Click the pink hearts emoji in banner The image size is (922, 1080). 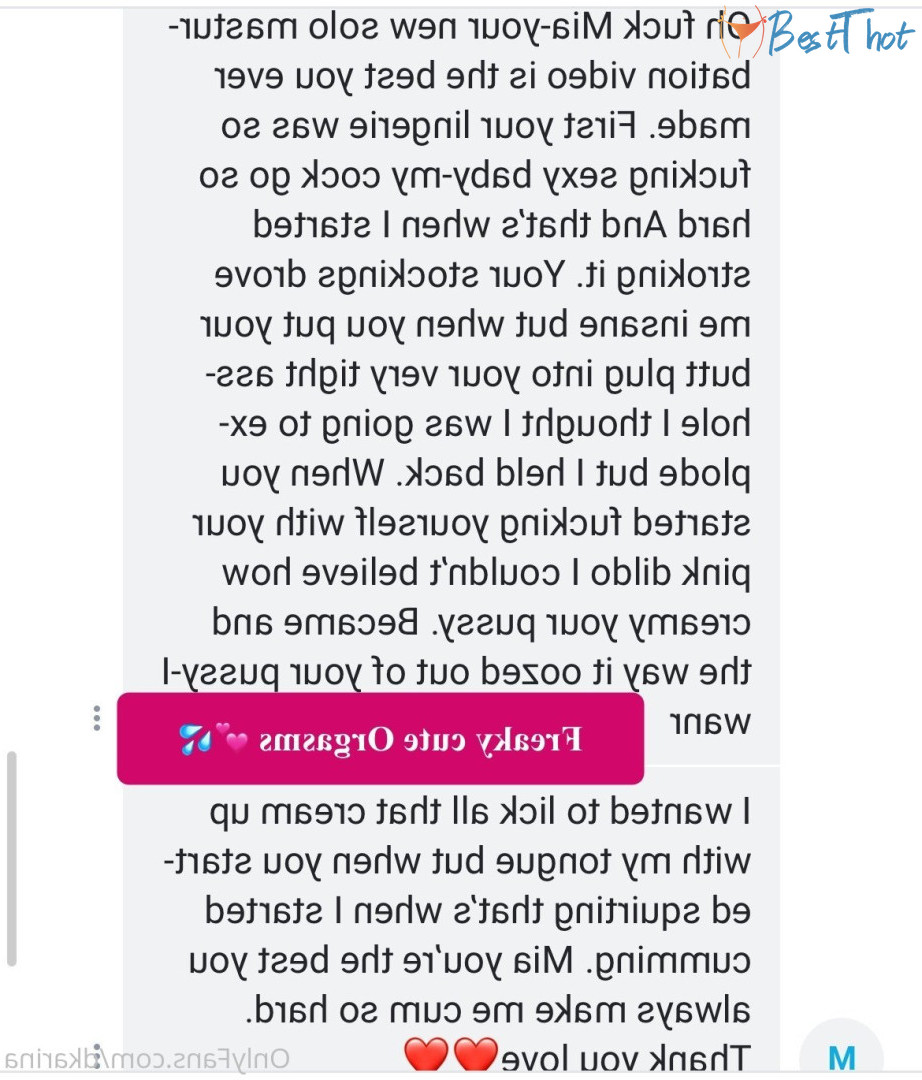tap(231, 736)
